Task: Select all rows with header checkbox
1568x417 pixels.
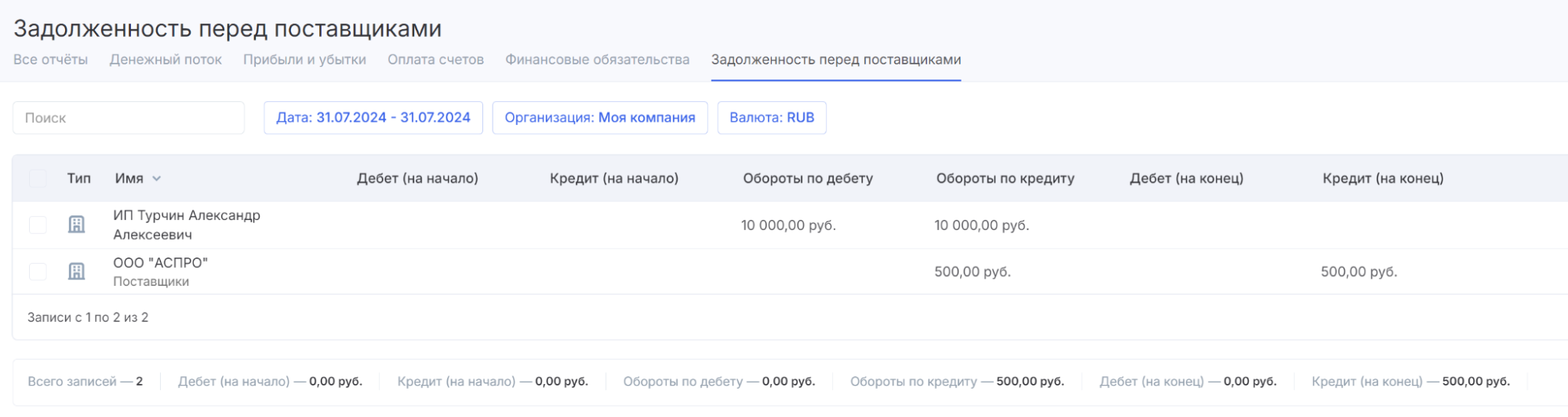Action: pos(38,178)
